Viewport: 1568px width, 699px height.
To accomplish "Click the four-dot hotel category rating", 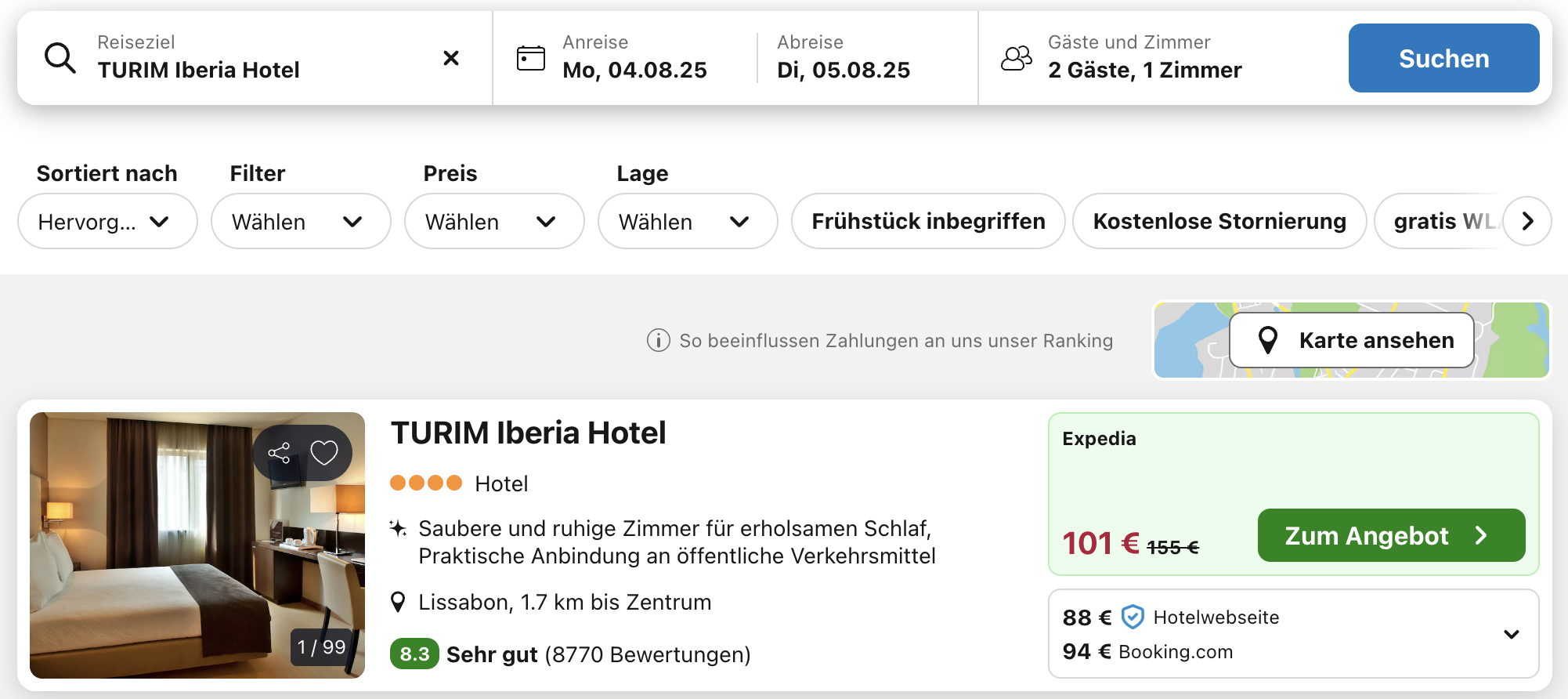I will pos(426,483).
